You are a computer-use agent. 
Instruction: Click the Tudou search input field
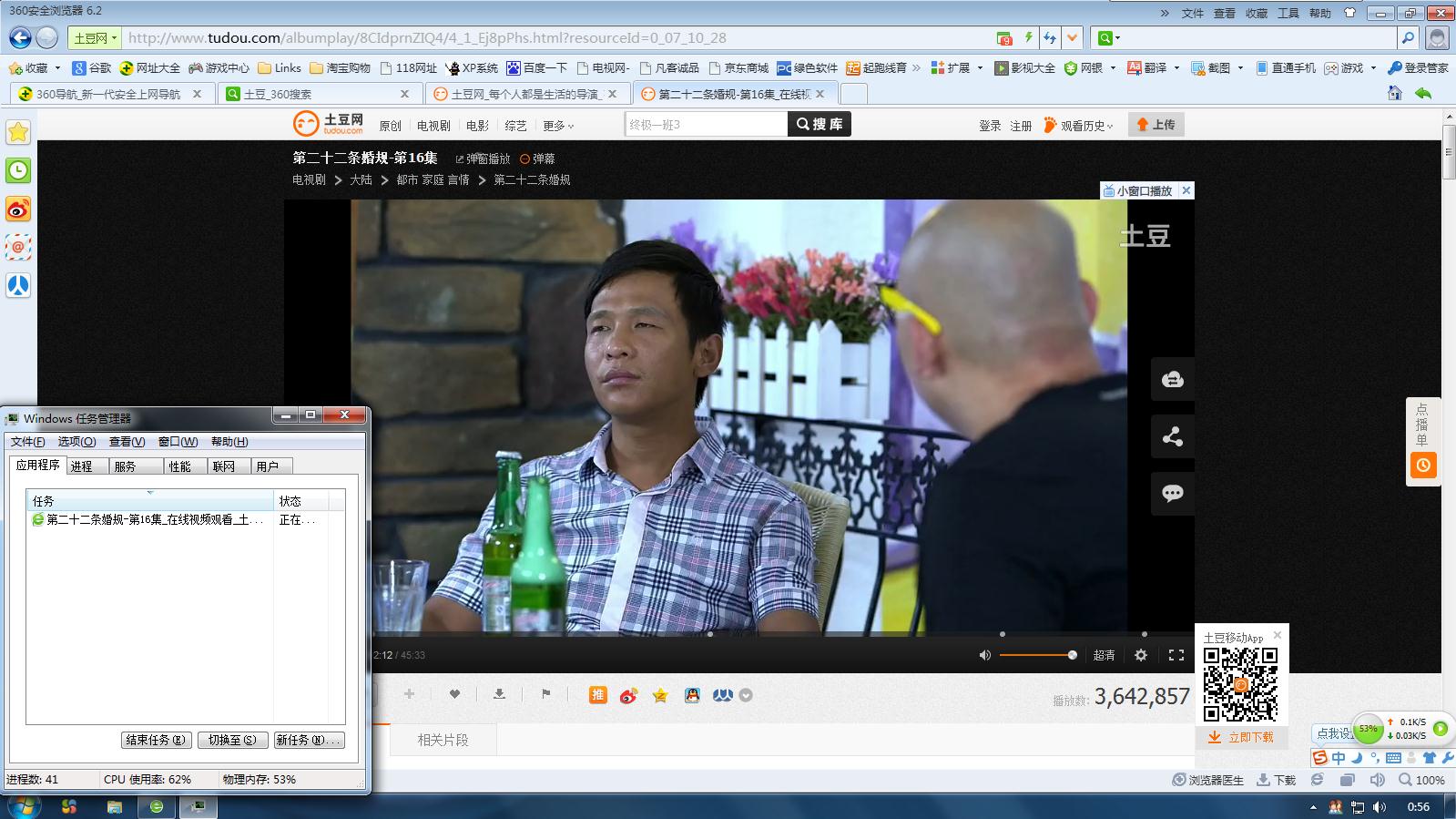706,124
